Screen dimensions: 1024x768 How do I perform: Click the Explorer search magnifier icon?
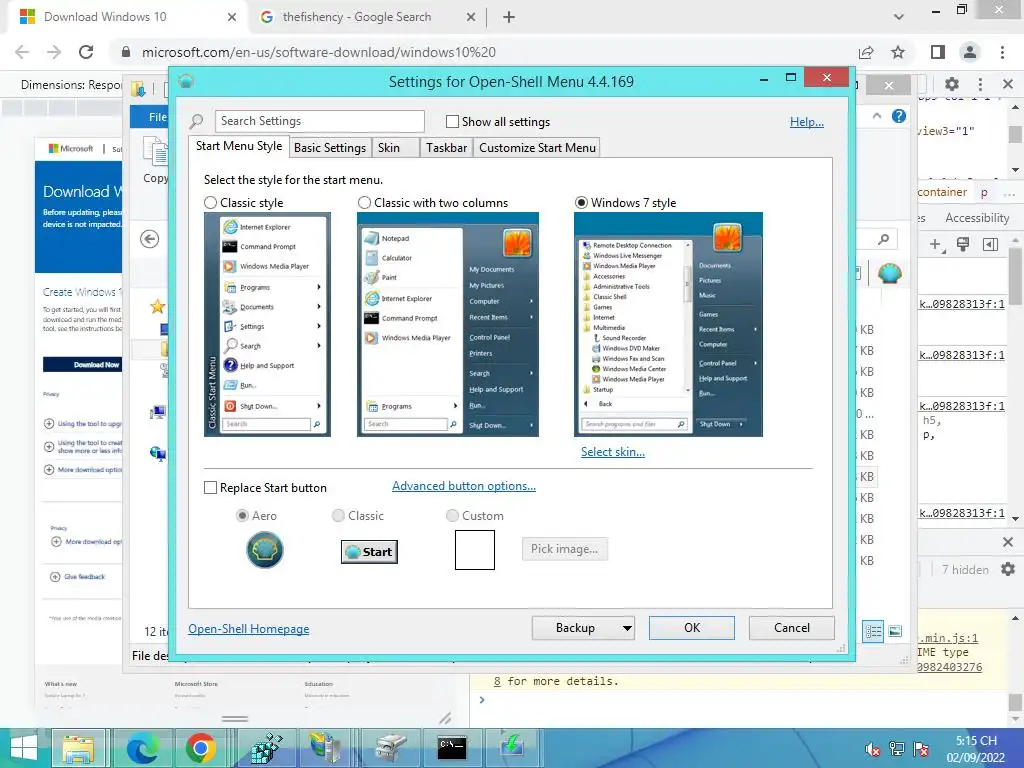pos(884,239)
